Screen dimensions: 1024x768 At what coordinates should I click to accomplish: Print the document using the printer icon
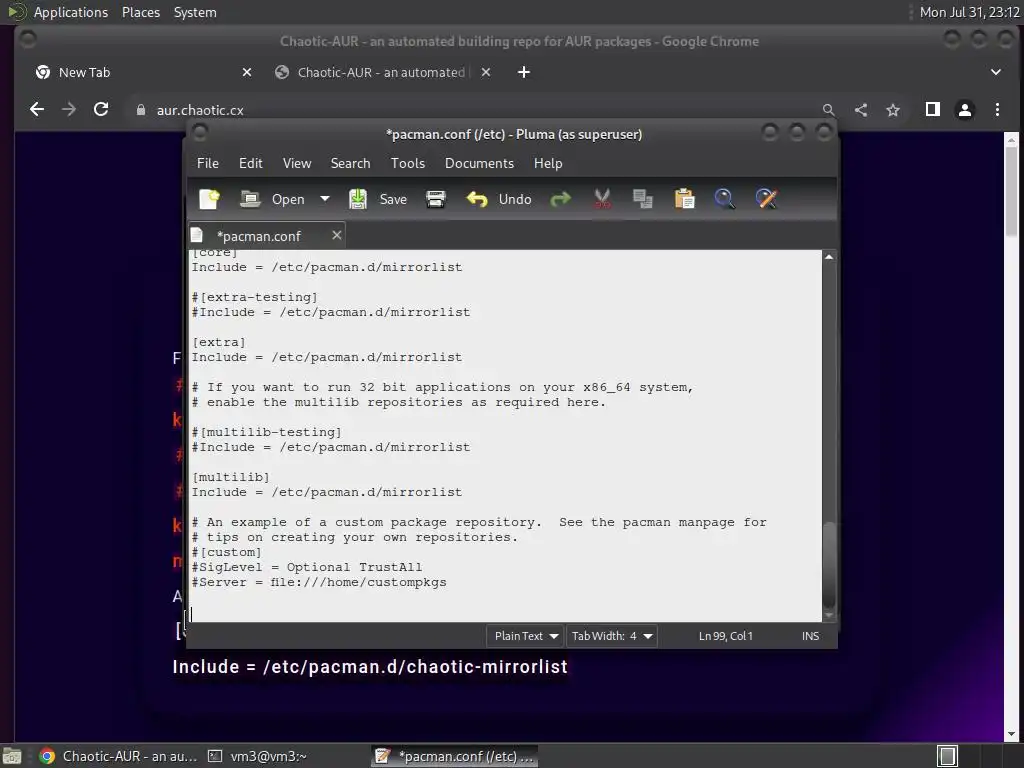point(436,199)
